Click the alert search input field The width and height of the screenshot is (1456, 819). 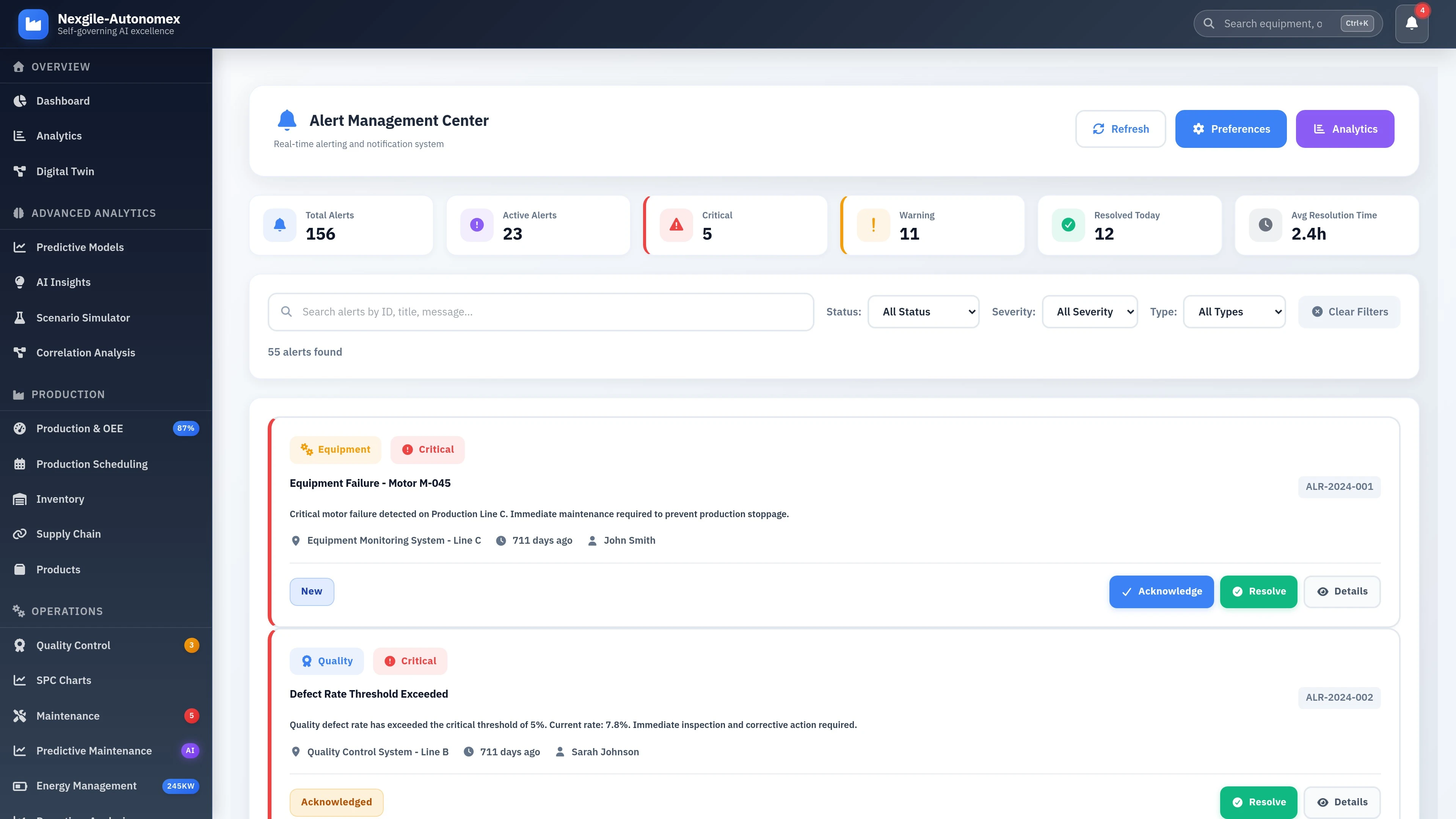pos(540,311)
